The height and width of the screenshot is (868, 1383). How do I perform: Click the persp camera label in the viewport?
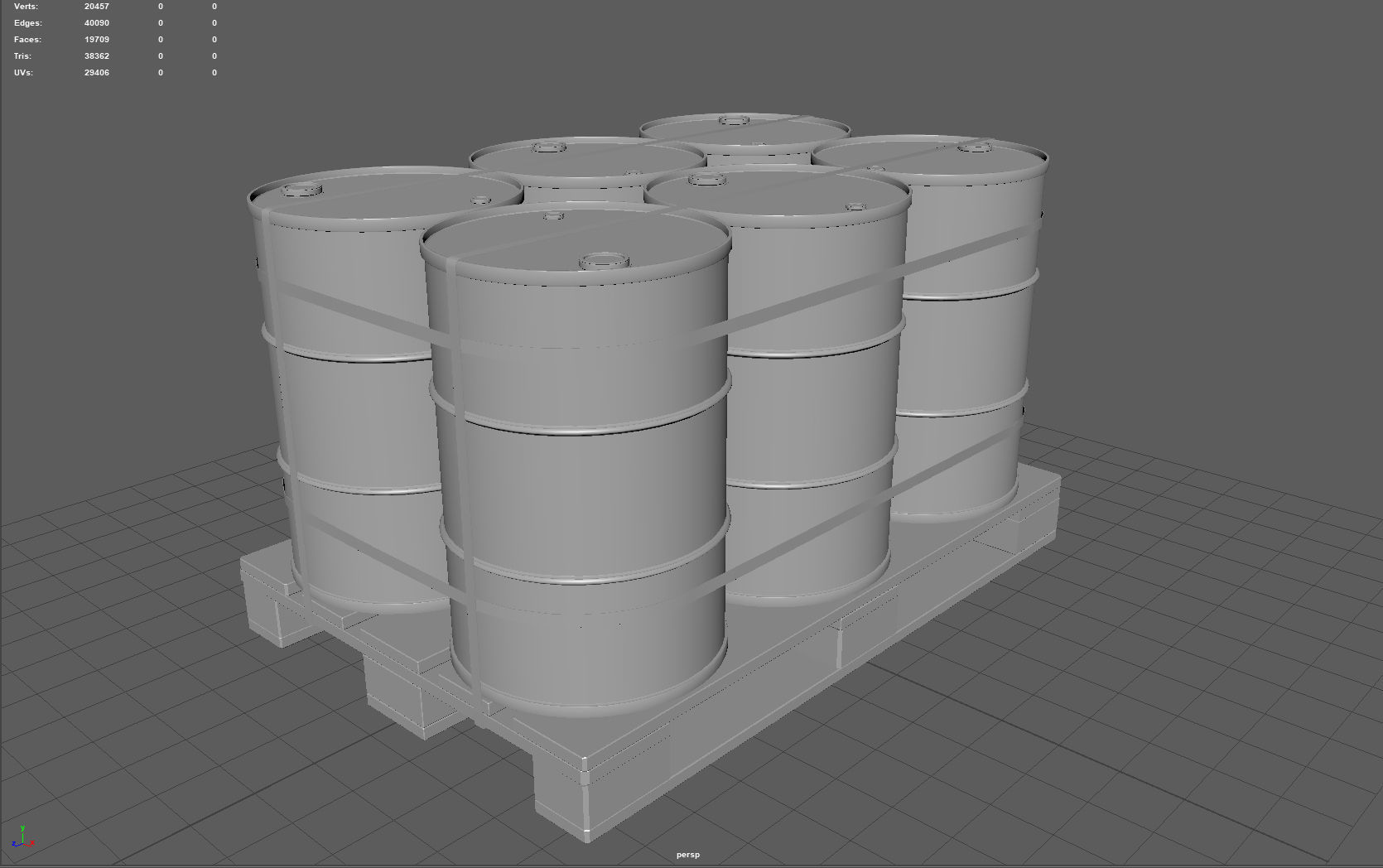pyautogui.click(x=688, y=855)
